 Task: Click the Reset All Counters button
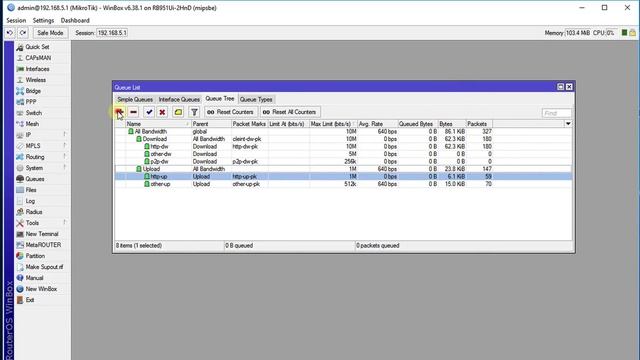(x=290, y=112)
